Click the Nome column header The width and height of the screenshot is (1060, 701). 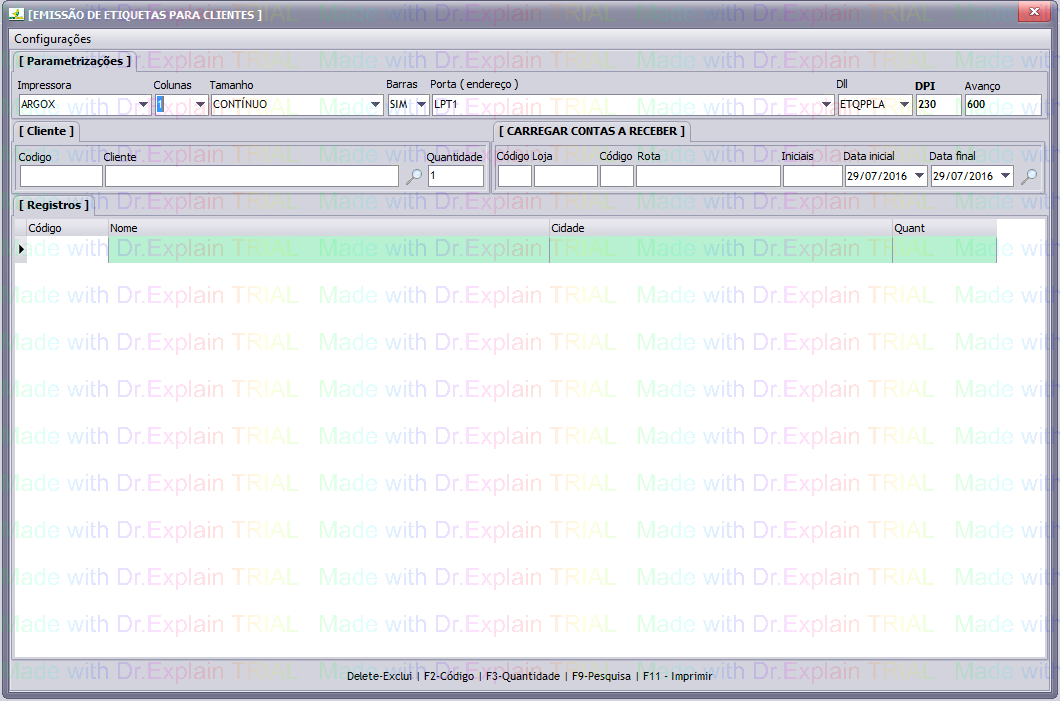coord(328,228)
